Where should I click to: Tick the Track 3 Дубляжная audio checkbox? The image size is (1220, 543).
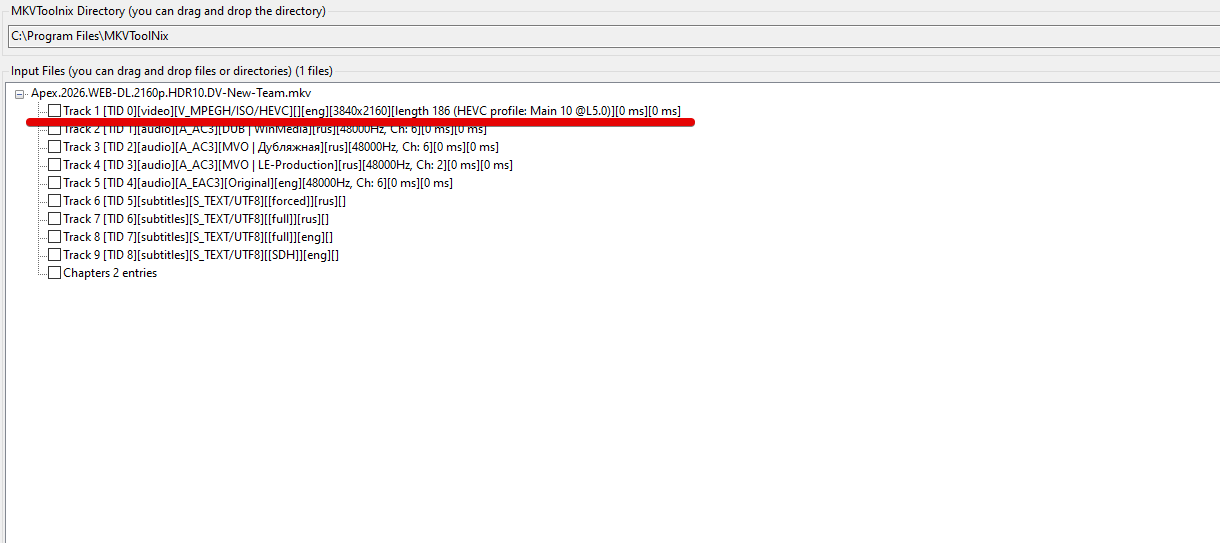54,147
